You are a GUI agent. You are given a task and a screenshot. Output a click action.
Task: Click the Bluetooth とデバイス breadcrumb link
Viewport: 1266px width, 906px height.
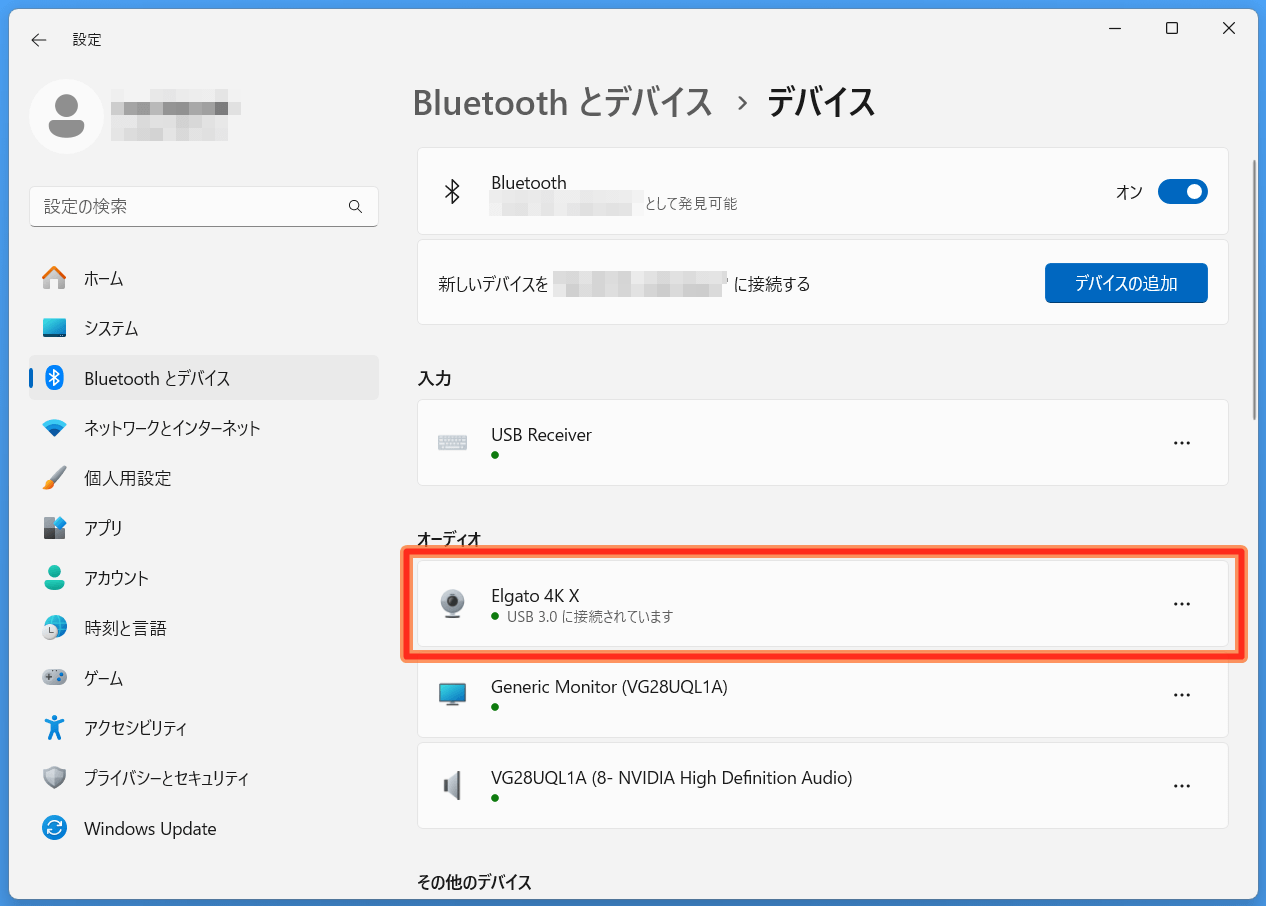pyautogui.click(x=563, y=102)
